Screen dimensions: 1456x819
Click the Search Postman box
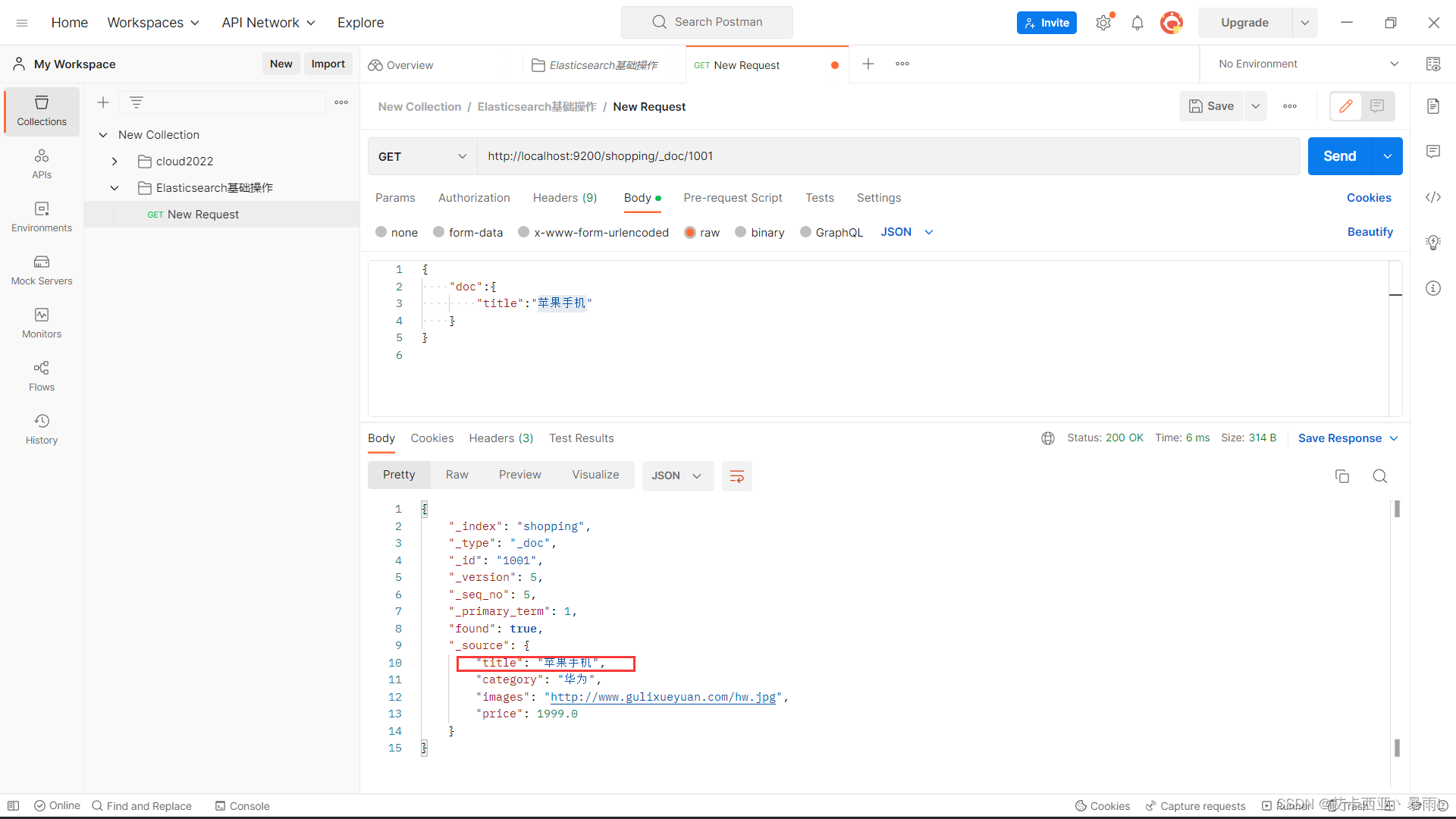point(707,22)
